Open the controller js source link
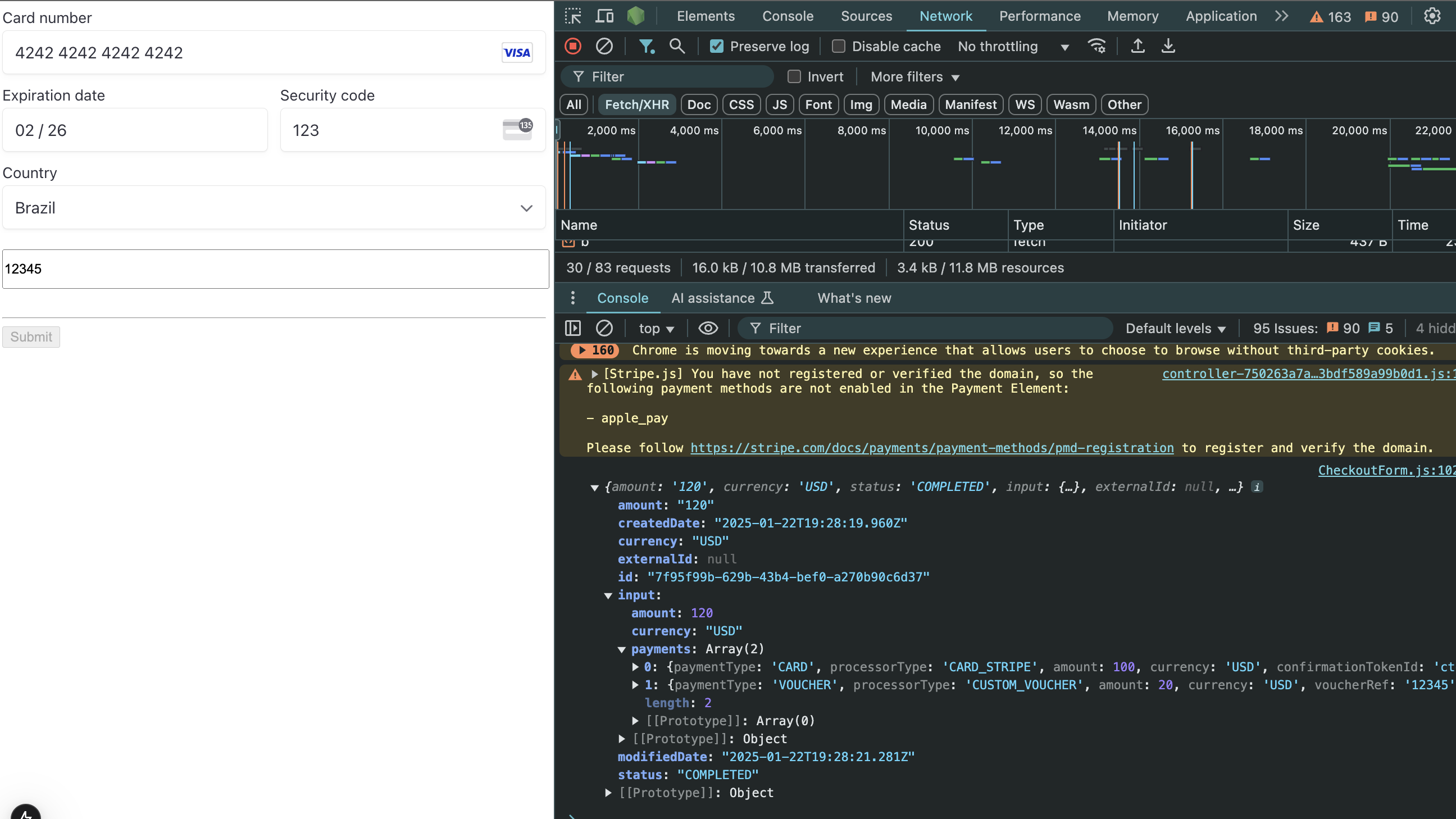 (x=1308, y=374)
